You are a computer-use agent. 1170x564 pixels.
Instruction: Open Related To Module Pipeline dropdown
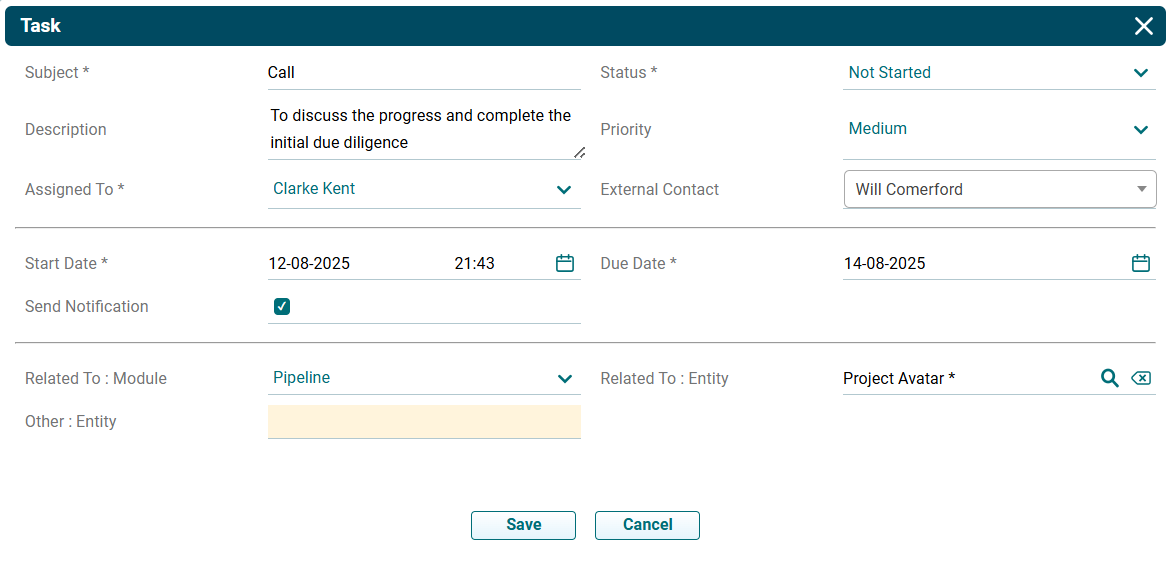pyautogui.click(x=564, y=378)
